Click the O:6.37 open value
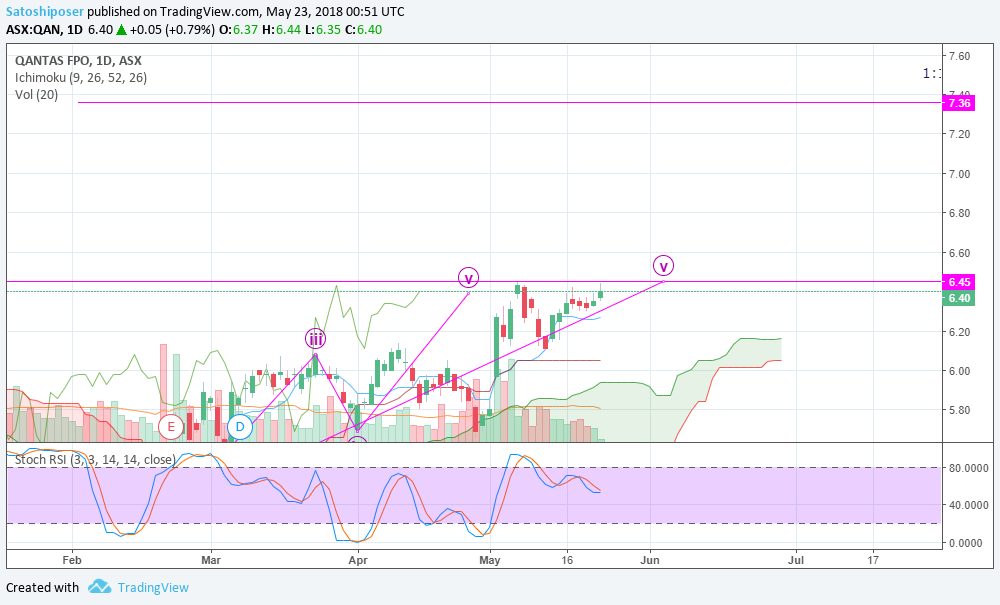The image size is (1000, 605). [x=239, y=29]
